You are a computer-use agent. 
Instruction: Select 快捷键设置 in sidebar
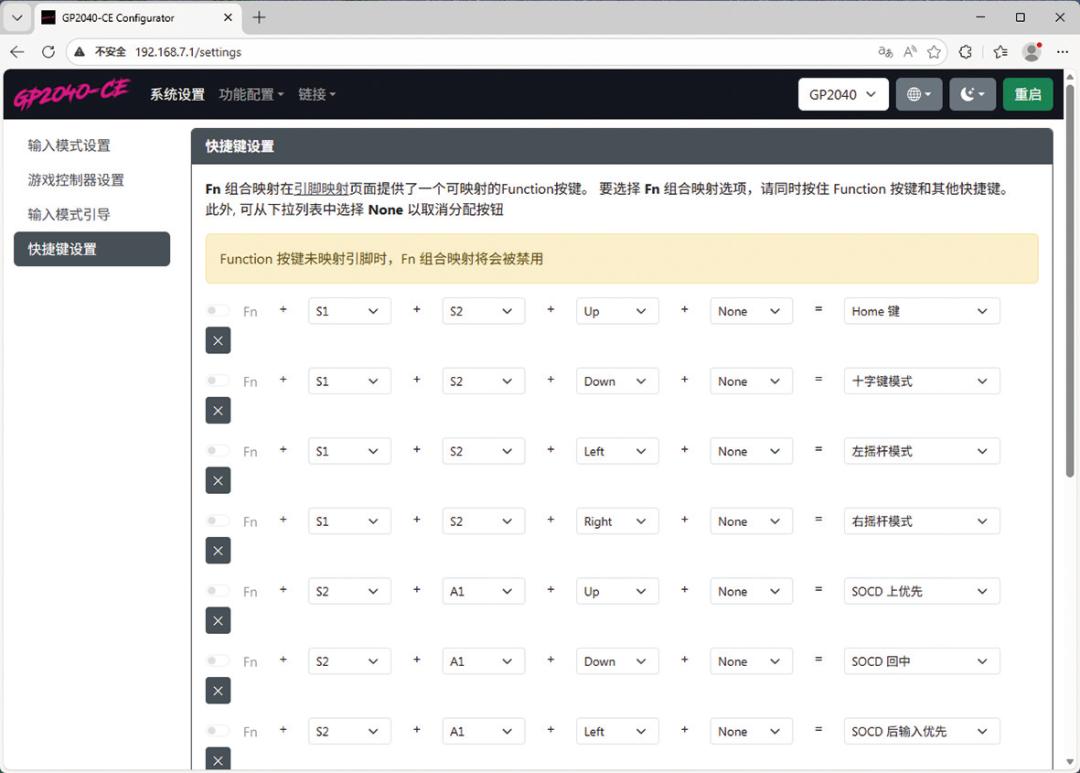pyautogui.click(x=92, y=249)
